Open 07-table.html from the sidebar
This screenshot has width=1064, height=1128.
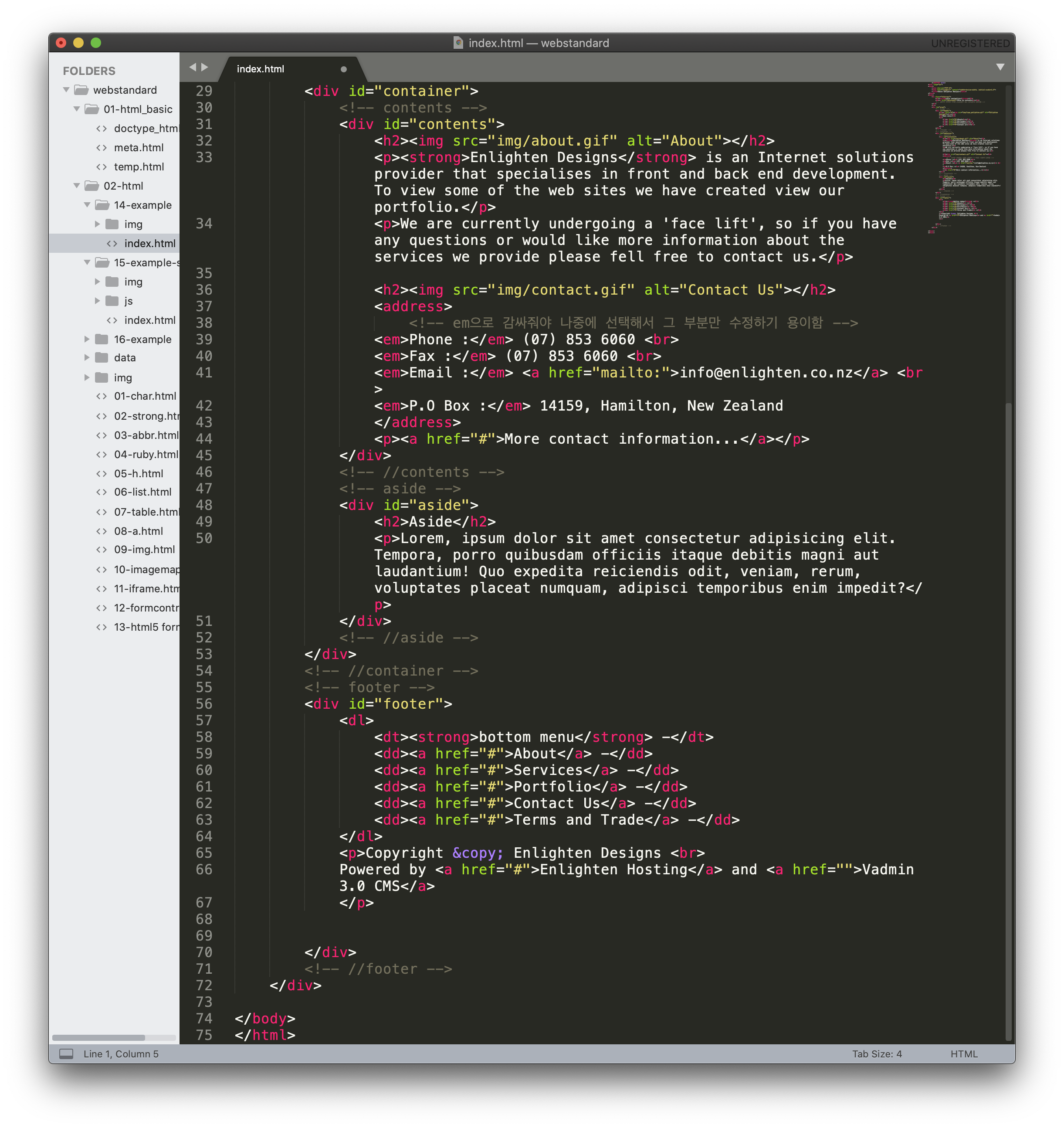pos(146,512)
